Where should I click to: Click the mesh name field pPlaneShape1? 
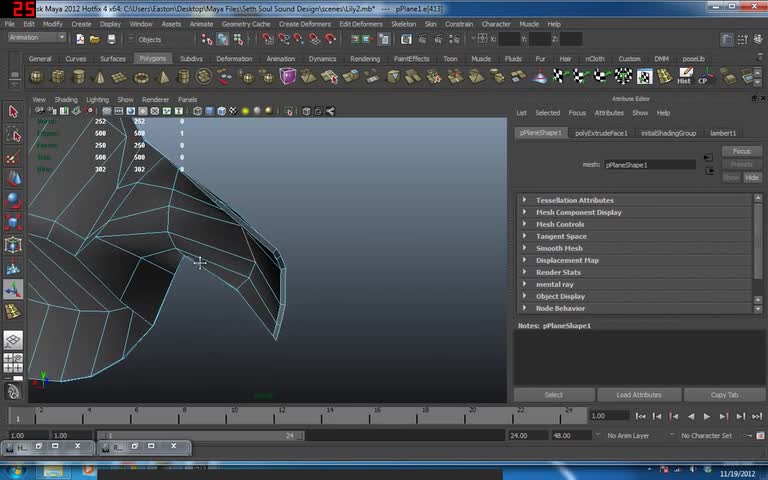click(648, 165)
